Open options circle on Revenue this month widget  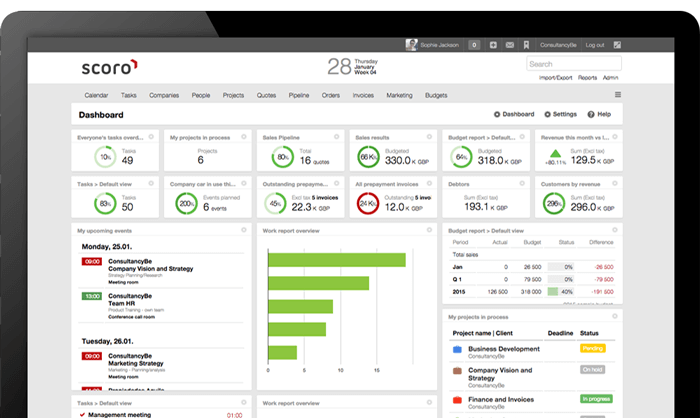[615, 137]
